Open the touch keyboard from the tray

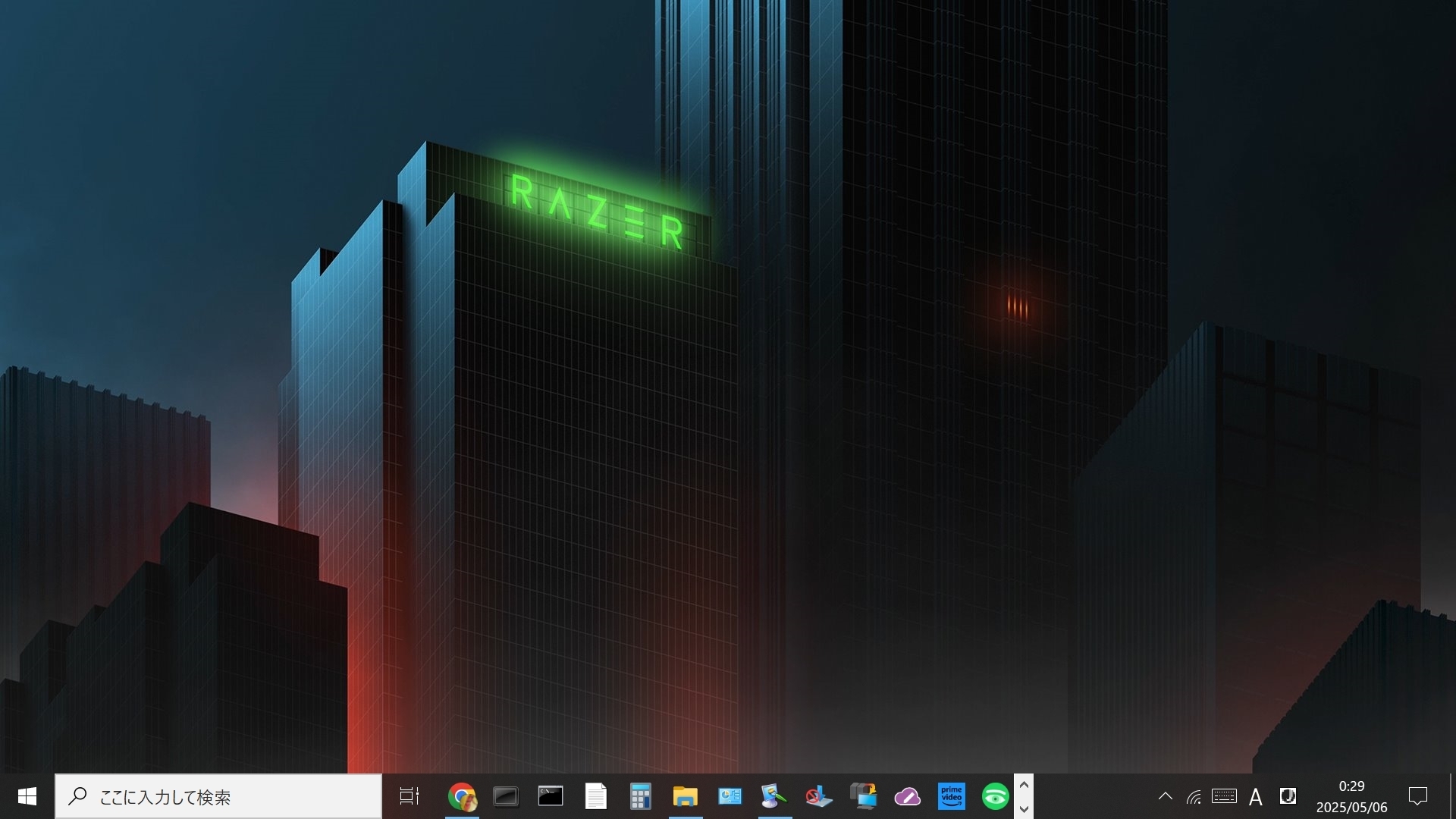(1224, 796)
